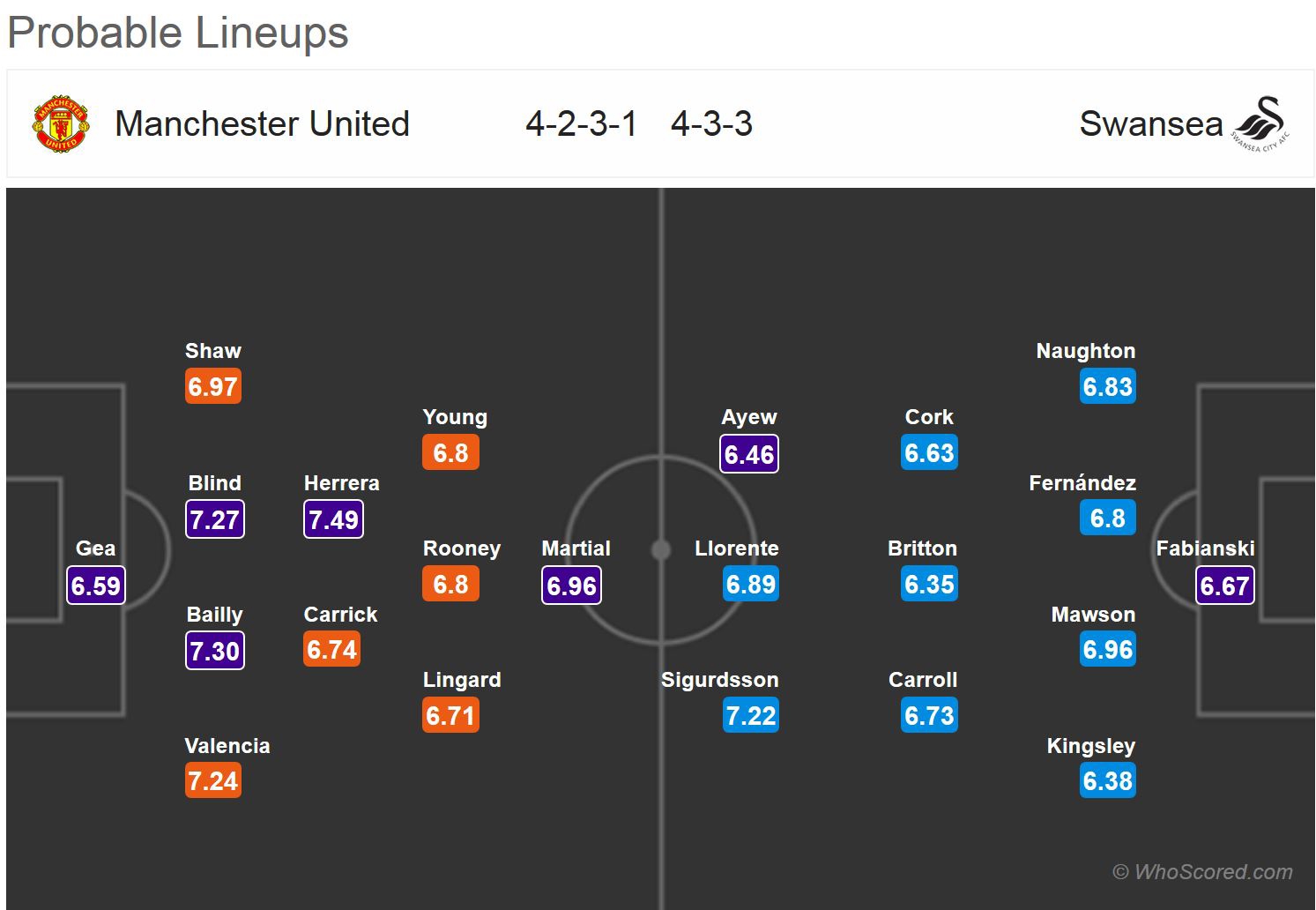Click the 4-2-3-1 formation text
1316x910 pixels.
[x=581, y=124]
